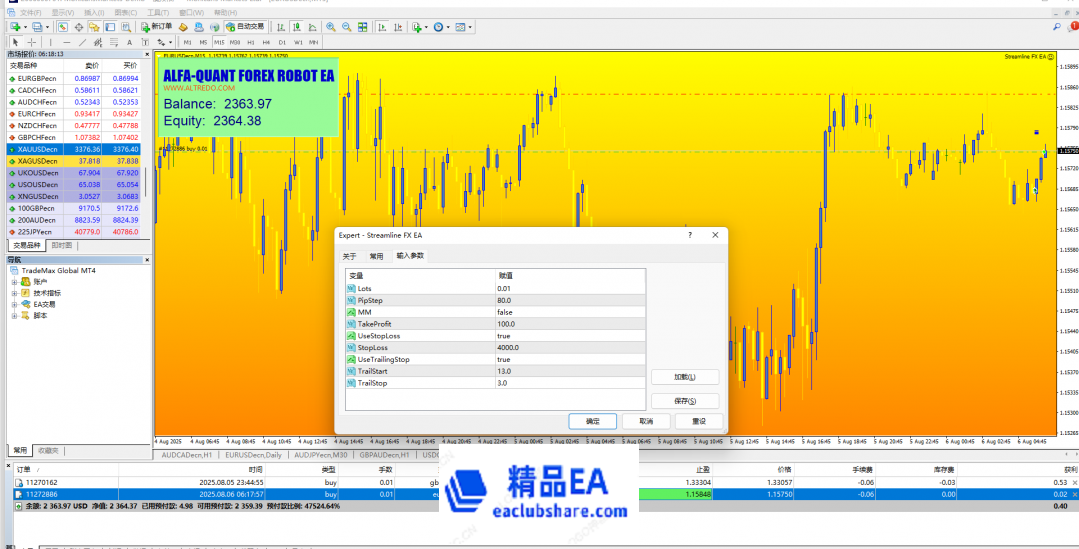Click the Lots value field 0.01

570,288
